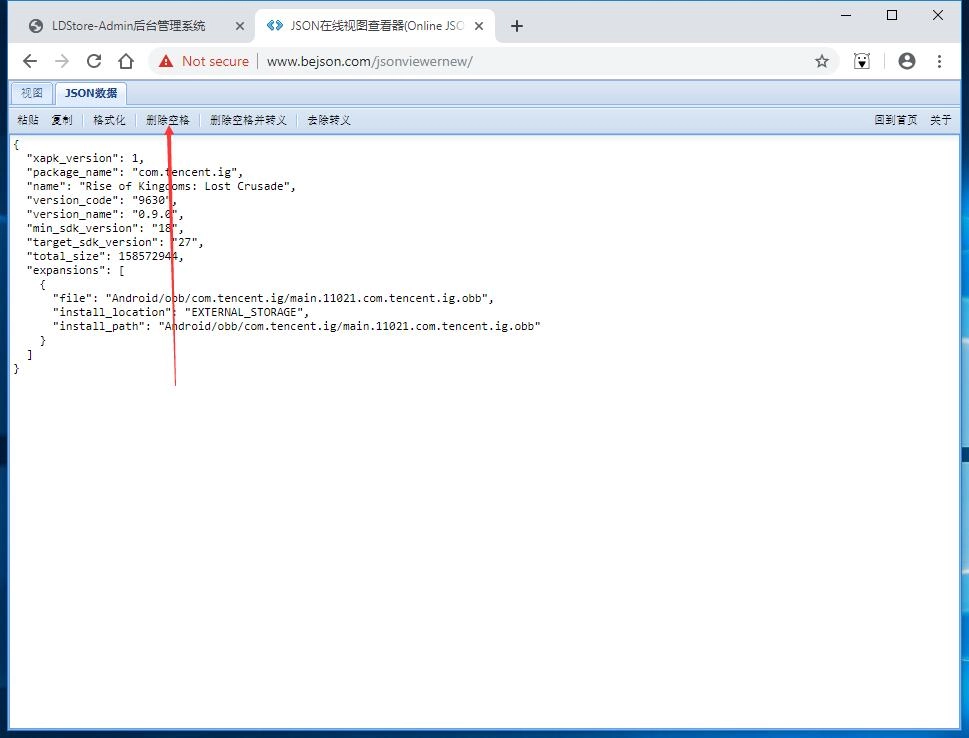Image resolution: width=969 pixels, height=738 pixels.
Task: Click 粘贴 to paste JSON
Action: (x=28, y=120)
